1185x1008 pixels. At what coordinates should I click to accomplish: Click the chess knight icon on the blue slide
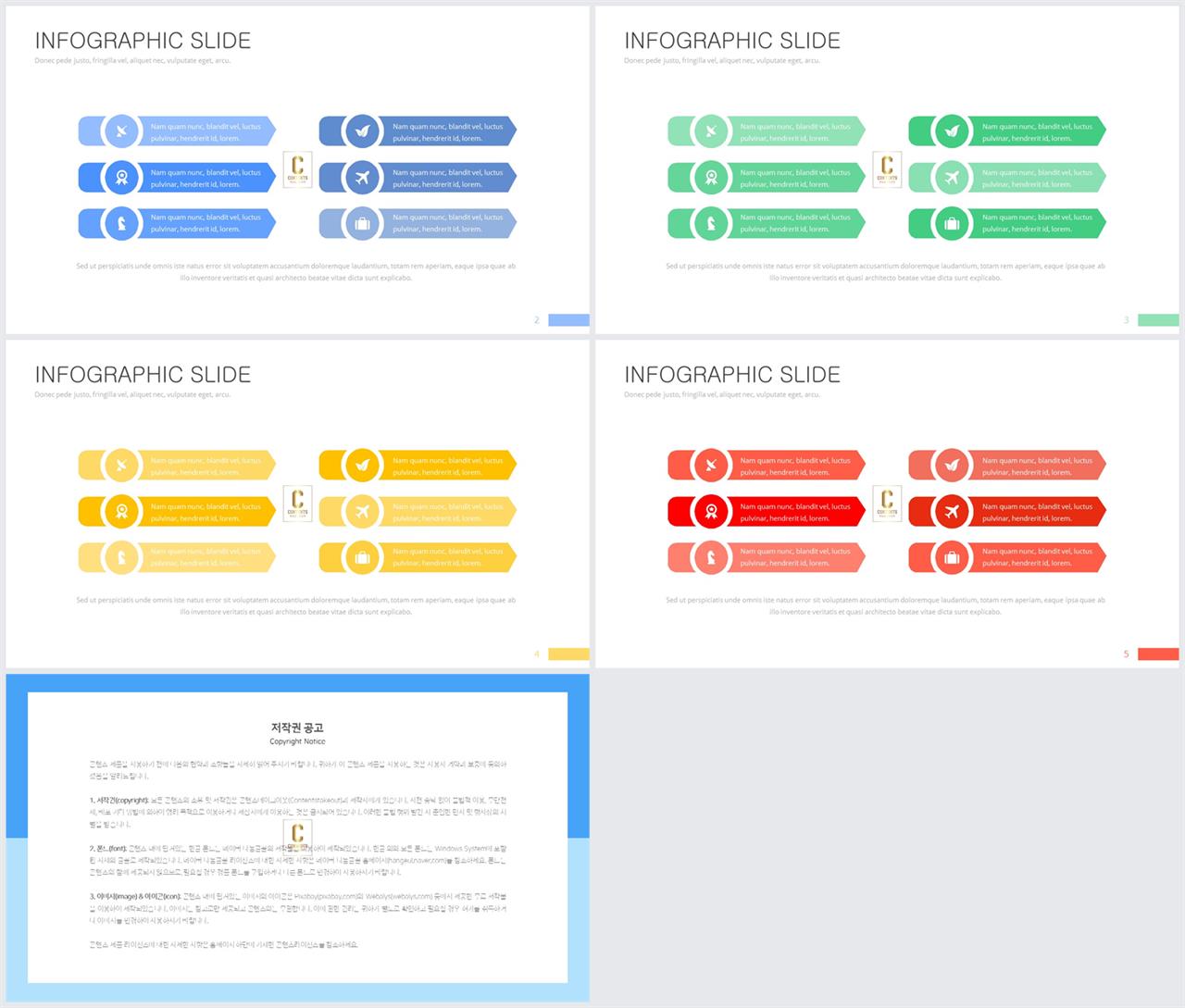pyautogui.click(x=121, y=222)
